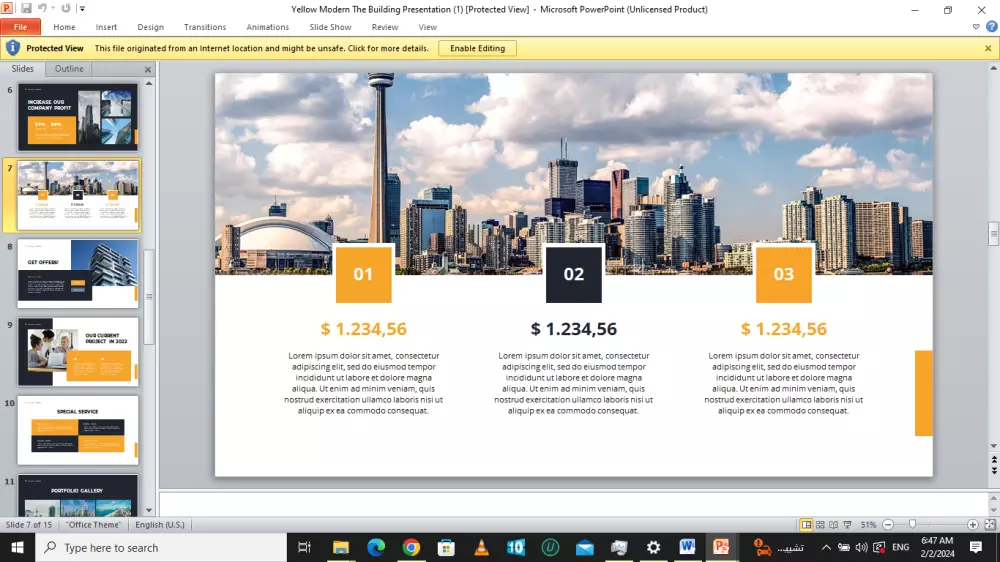Open the Windows Start menu
1000x562 pixels.
point(17,547)
